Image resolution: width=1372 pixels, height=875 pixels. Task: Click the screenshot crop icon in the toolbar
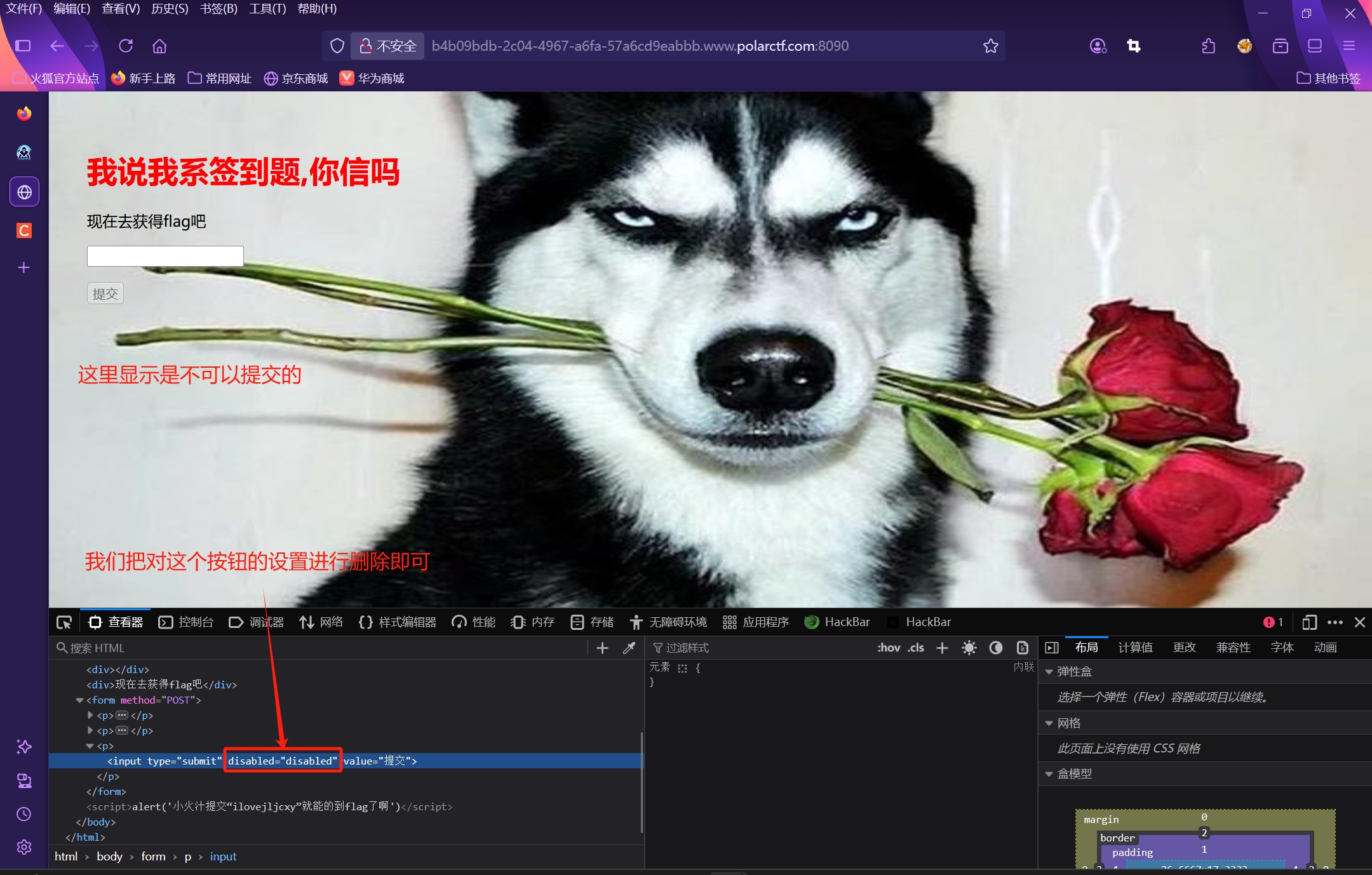pos(1133,46)
